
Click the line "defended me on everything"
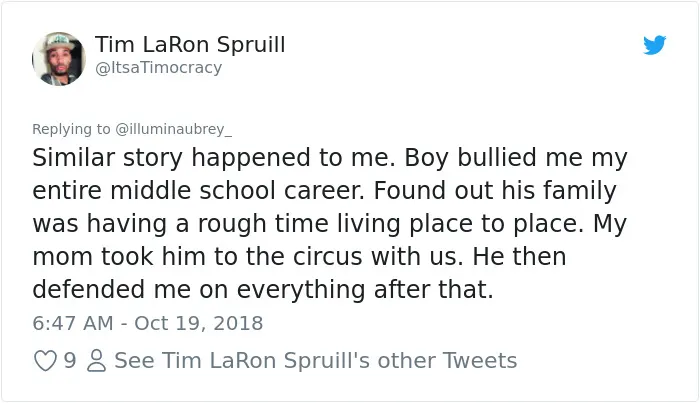[263, 290]
